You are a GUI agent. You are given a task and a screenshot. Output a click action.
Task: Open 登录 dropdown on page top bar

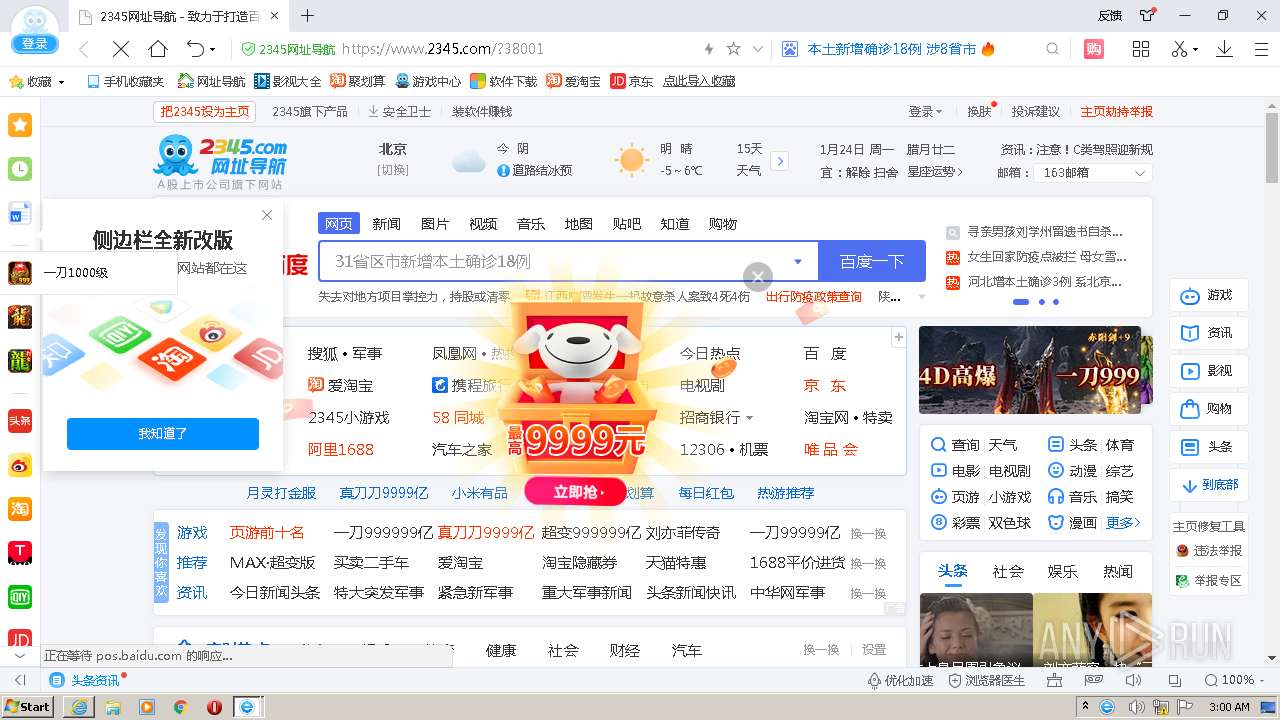point(925,111)
